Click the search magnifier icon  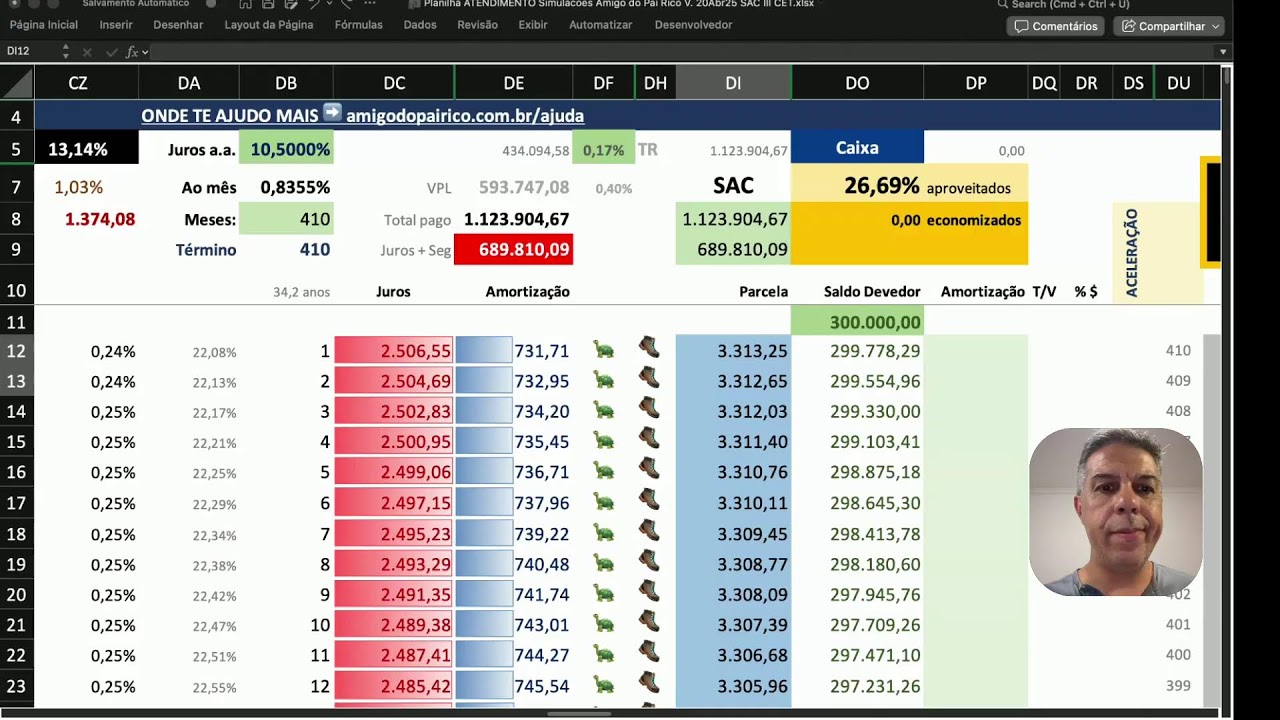coord(1003,4)
